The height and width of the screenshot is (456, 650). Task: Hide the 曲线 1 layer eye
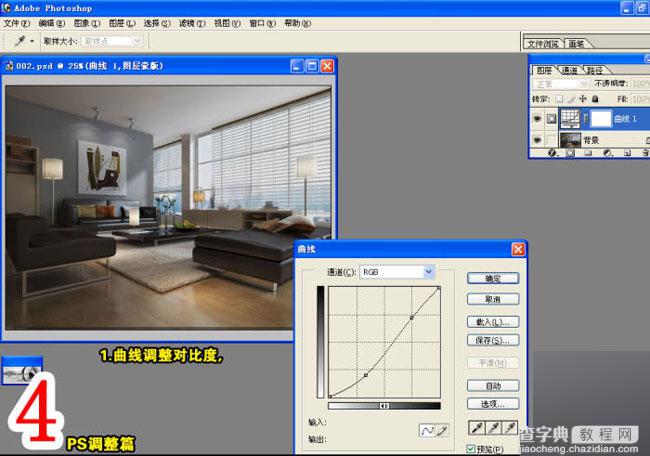point(537,119)
